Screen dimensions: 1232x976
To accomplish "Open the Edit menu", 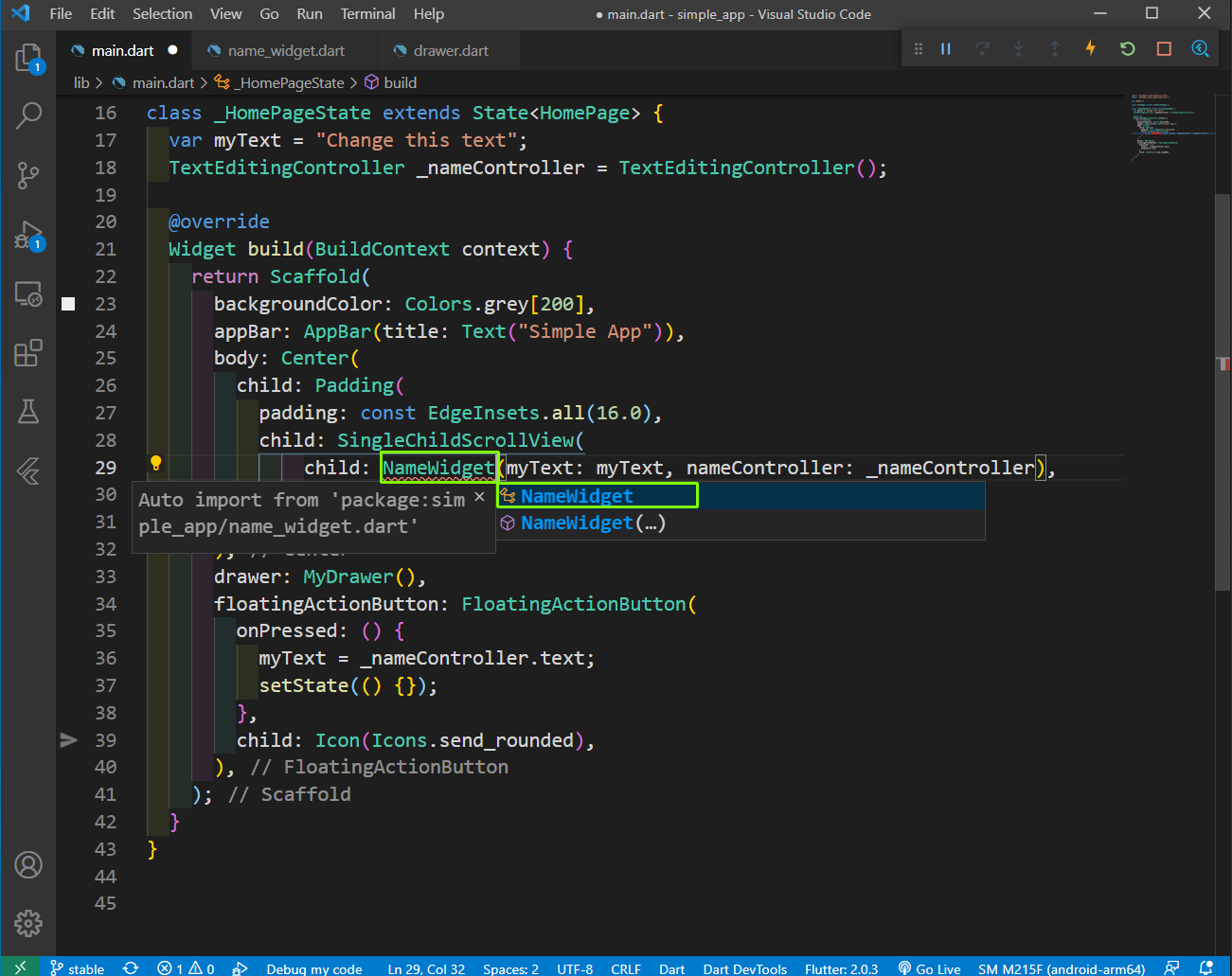I will click(102, 14).
